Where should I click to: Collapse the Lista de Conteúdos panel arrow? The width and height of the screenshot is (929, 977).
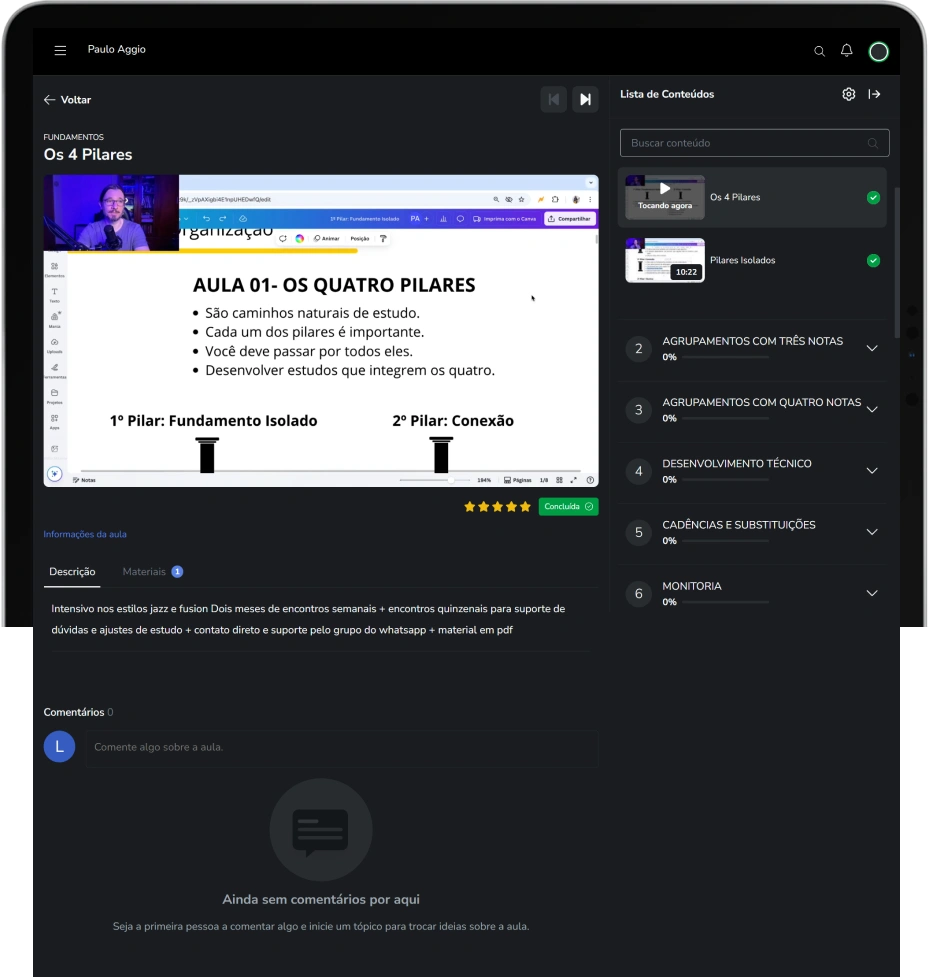(875, 94)
